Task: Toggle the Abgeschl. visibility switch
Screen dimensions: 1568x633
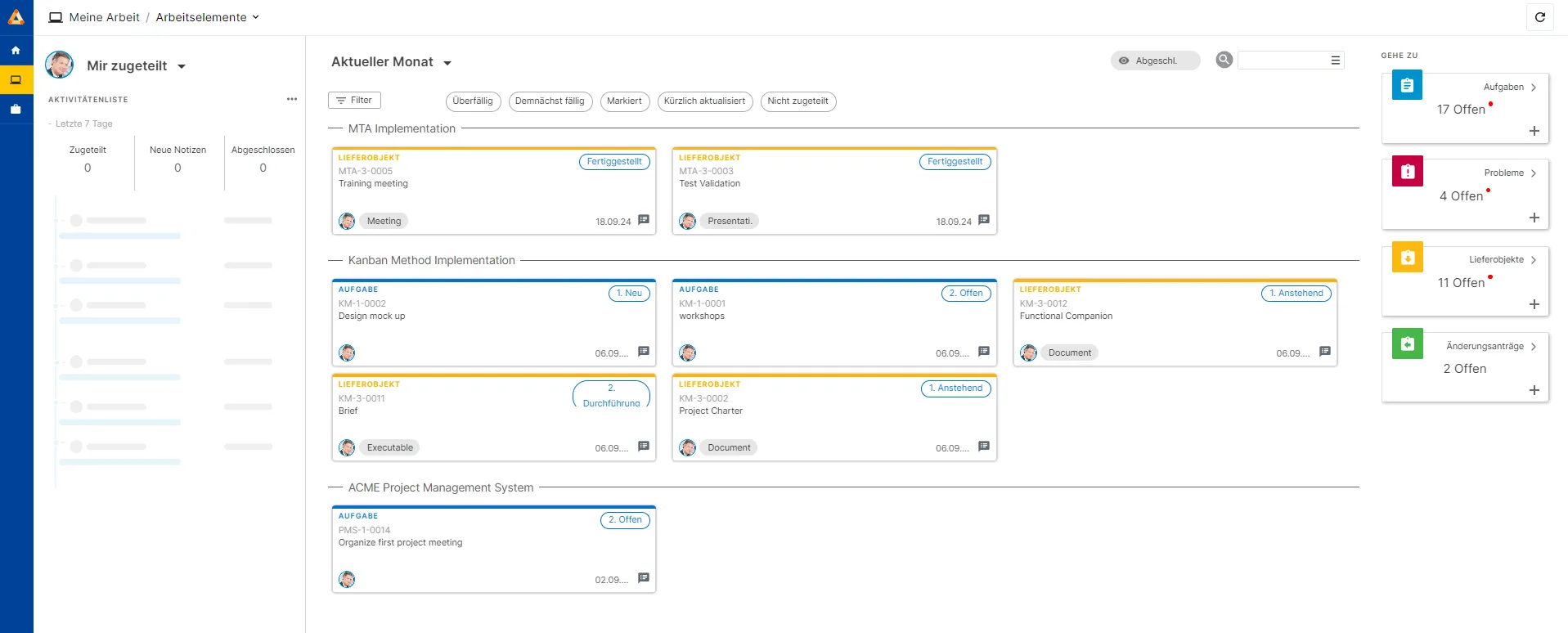Action: (x=1154, y=61)
